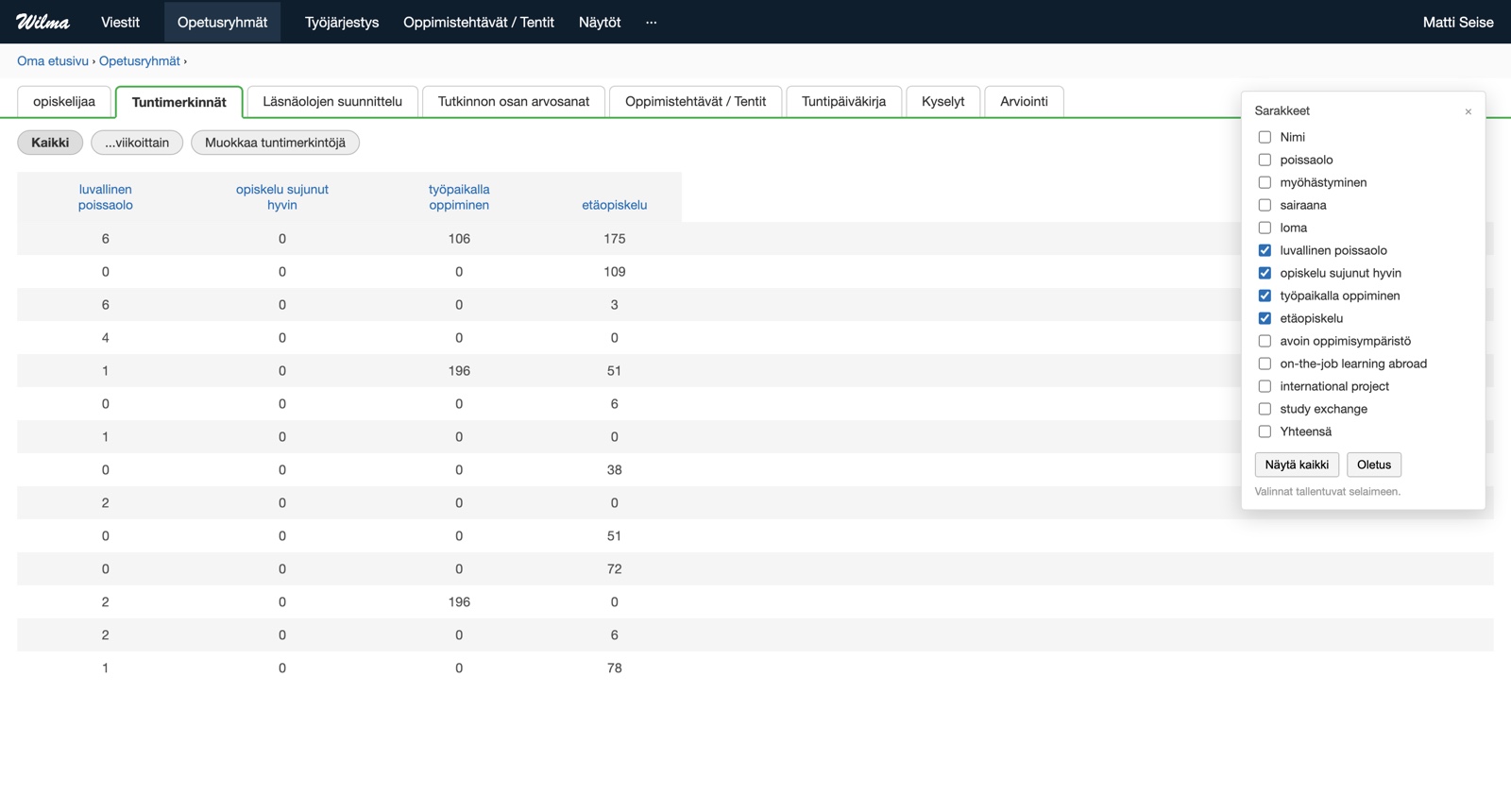Sort by työpaikalla oppiminen column header
The width and height of the screenshot is (1511, 812).
pos(459,196)
